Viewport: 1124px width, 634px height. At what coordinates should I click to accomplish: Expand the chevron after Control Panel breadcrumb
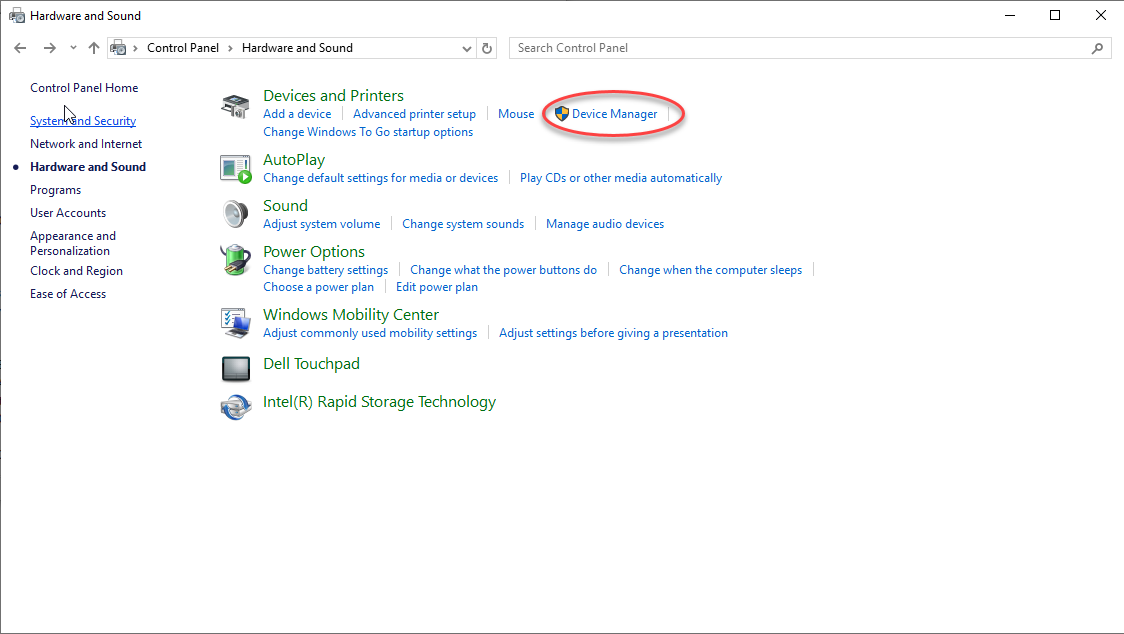[230, 48]
